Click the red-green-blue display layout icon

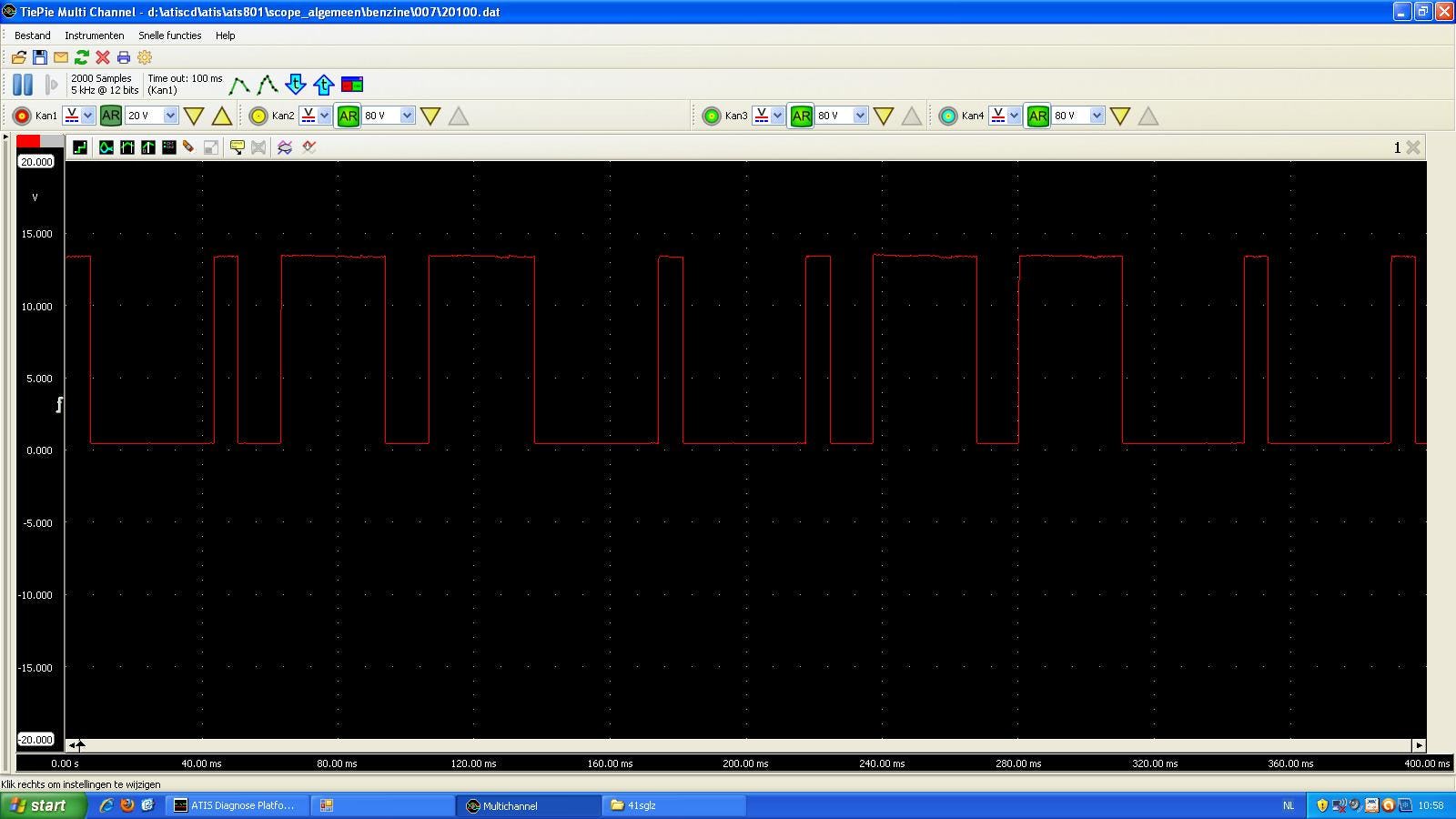pyautogui.click(x=352, y=85)
